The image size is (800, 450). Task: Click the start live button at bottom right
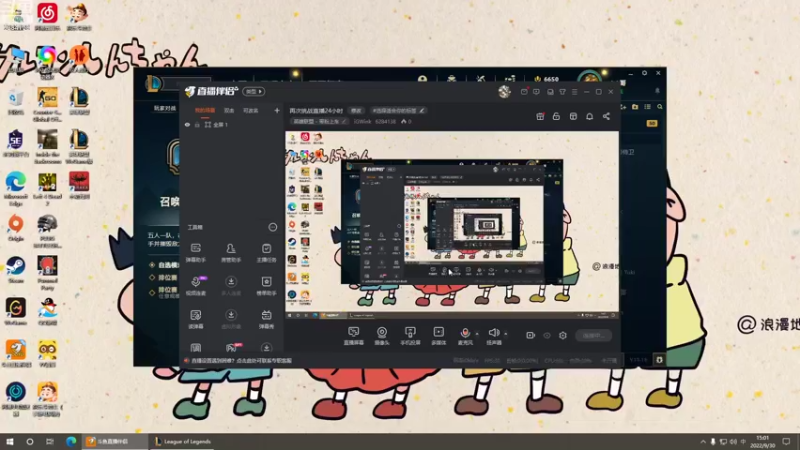coord(593,336)
